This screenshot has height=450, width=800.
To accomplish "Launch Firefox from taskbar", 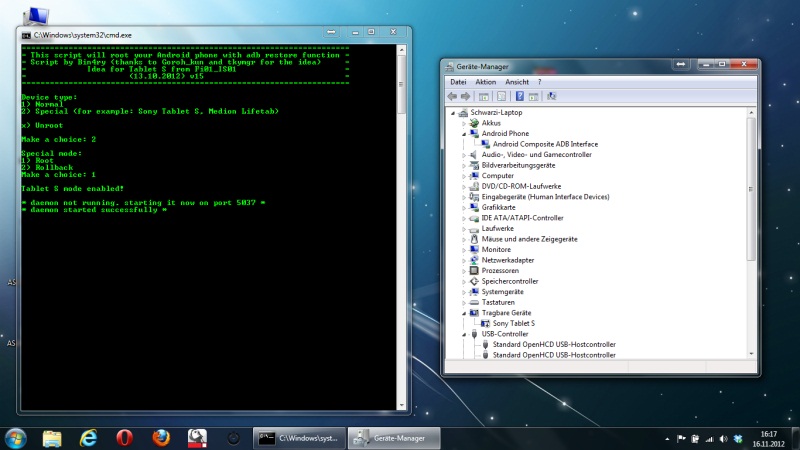I will click(x=161, y=439).
